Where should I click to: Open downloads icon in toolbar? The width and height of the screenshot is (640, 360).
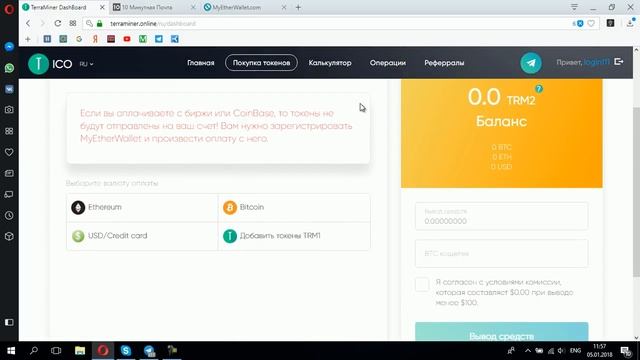pos(630,23)
